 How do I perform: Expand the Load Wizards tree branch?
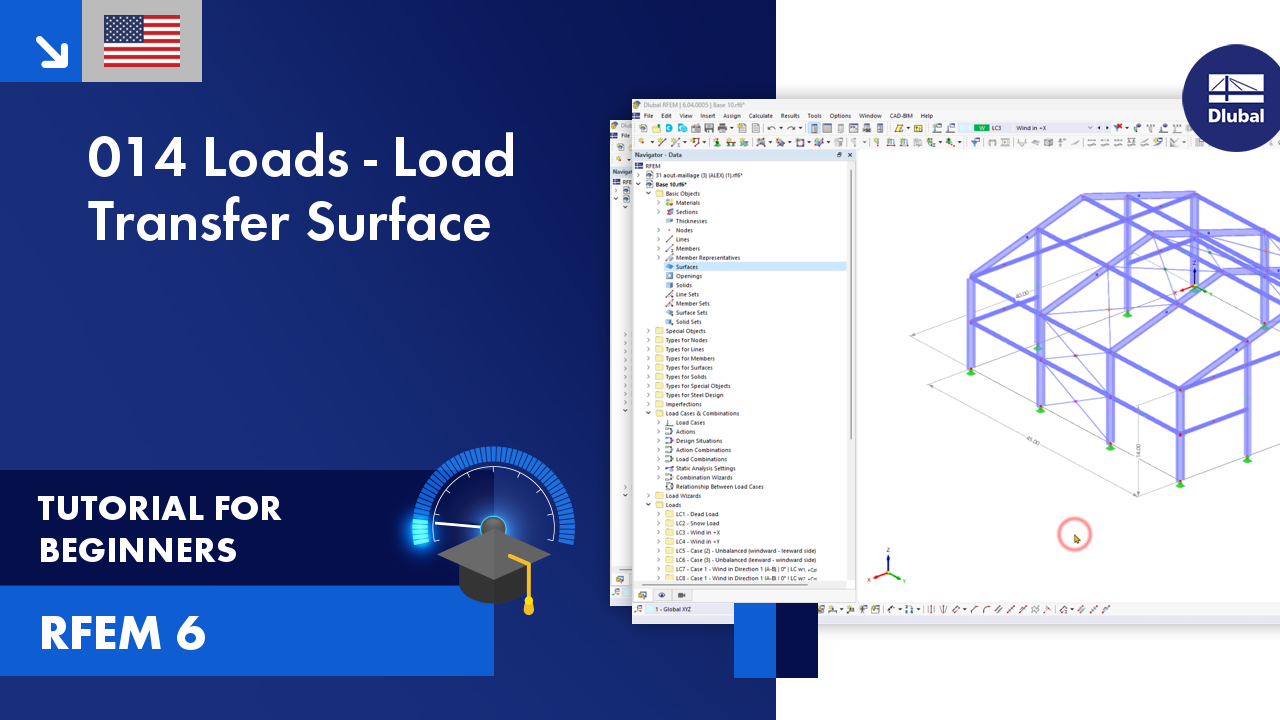coord(648,496)
